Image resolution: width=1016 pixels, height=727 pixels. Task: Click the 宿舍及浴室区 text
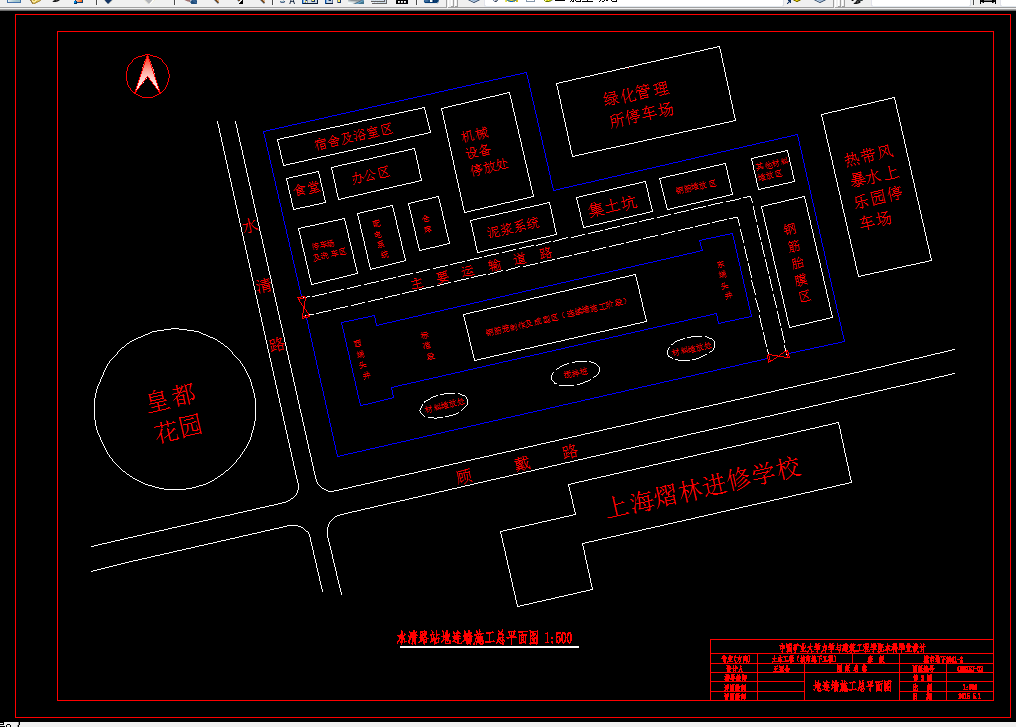click(354, 136)
